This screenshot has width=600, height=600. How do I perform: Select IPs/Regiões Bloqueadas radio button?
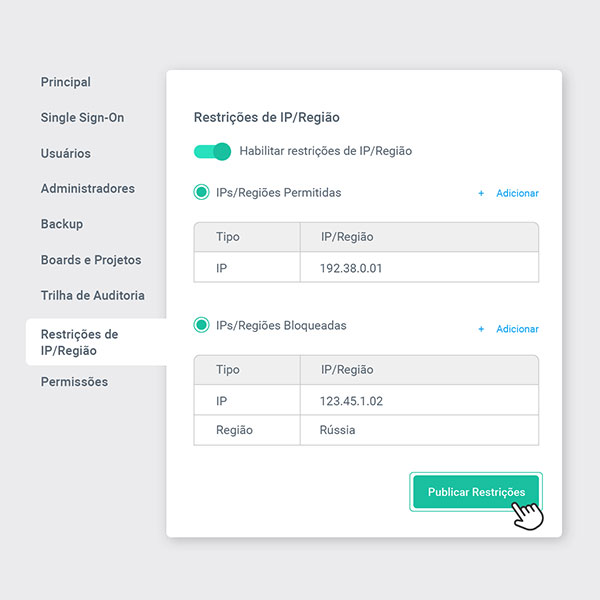tap(201, 326)
